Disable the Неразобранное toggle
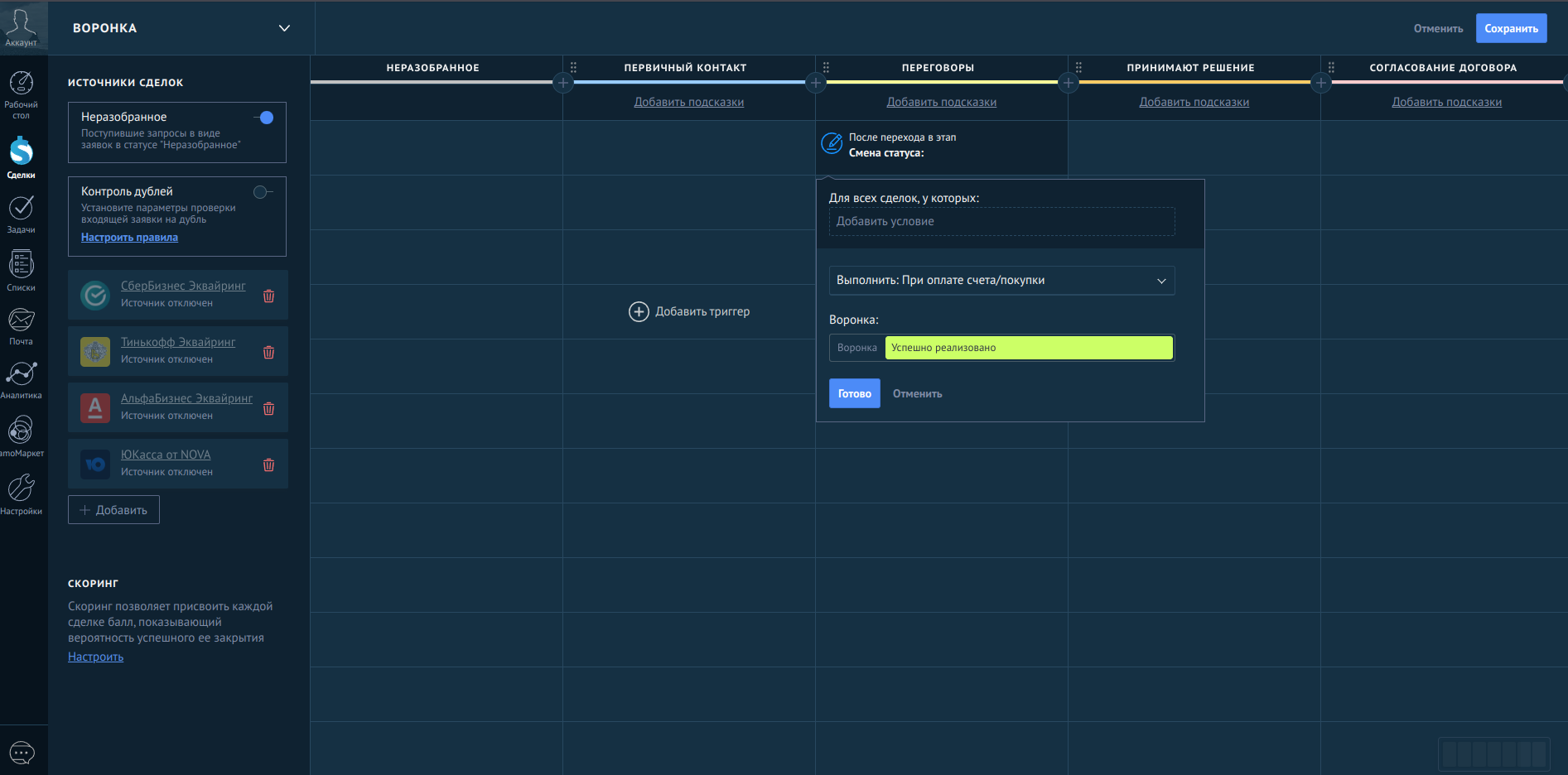Image resolution: width=1568 pixels, height=775 pixels. coord(264,118)
